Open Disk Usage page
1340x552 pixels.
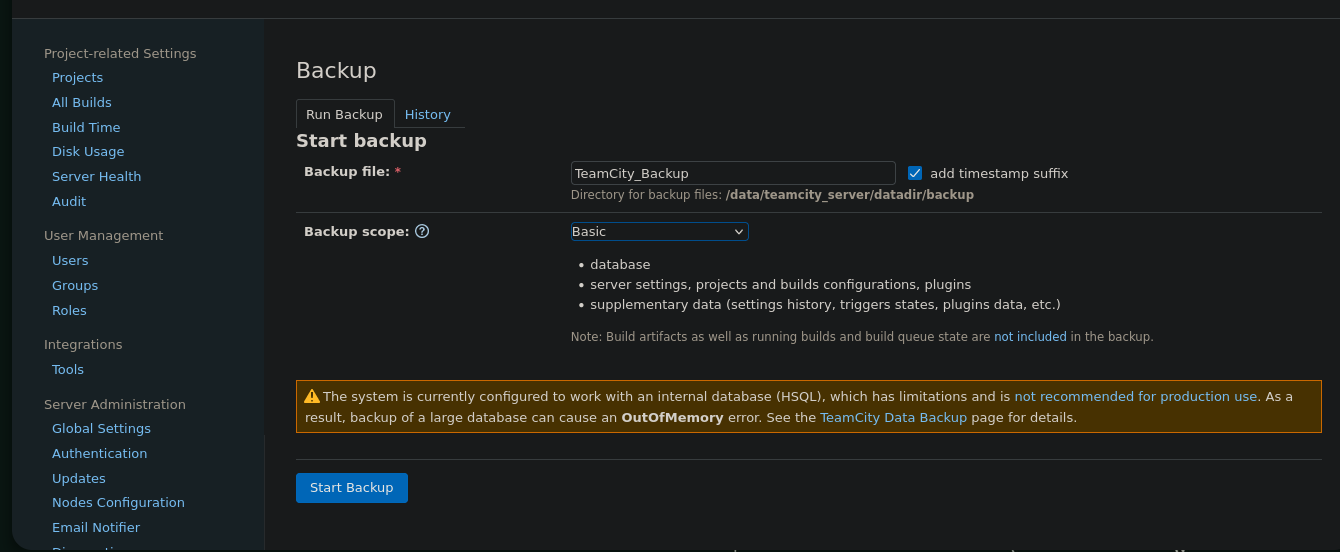(x=88, y=152)
